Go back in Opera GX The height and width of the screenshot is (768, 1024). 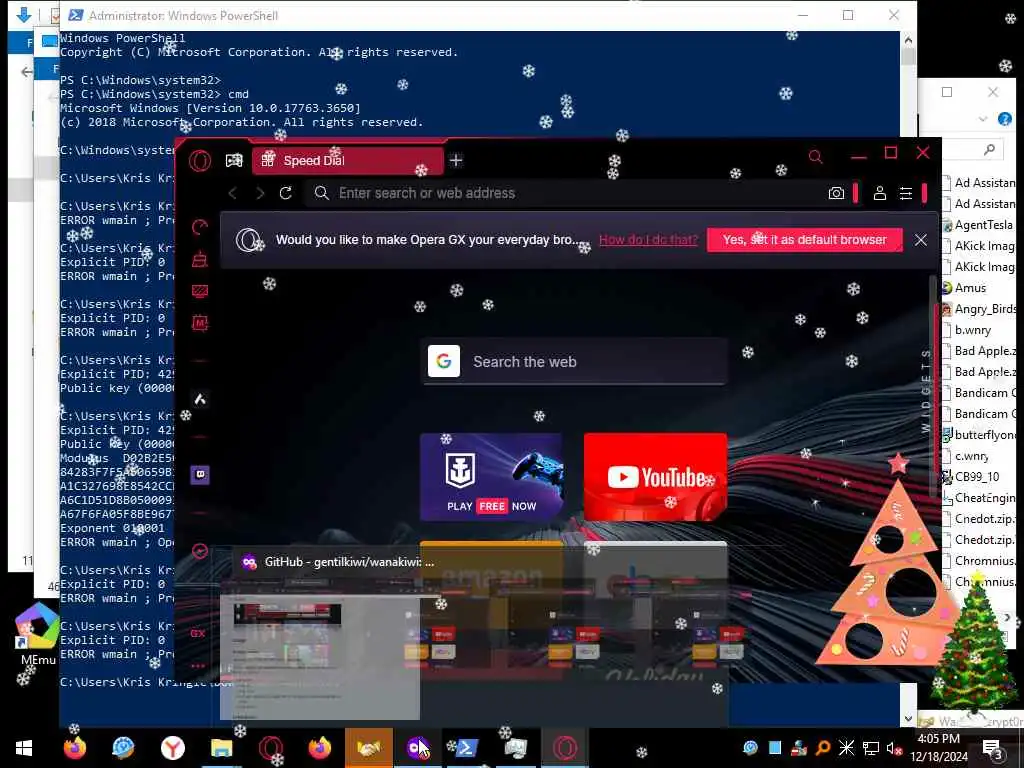(232, 193)
